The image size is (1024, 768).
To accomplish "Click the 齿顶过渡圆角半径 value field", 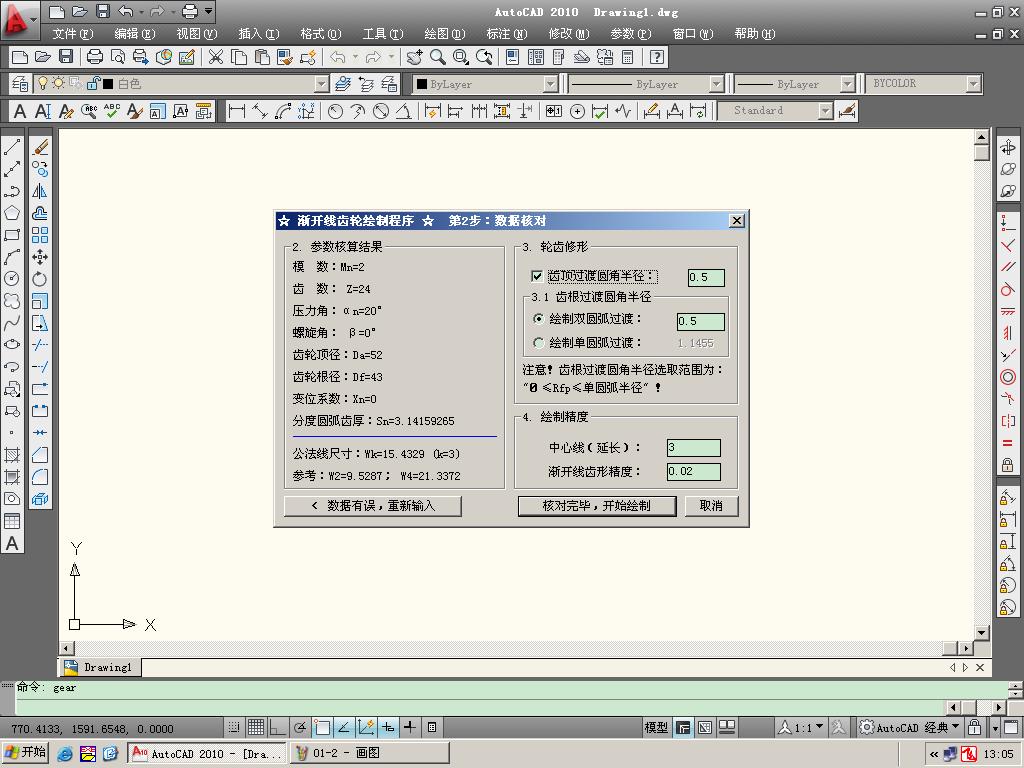I will coord(706,278).
